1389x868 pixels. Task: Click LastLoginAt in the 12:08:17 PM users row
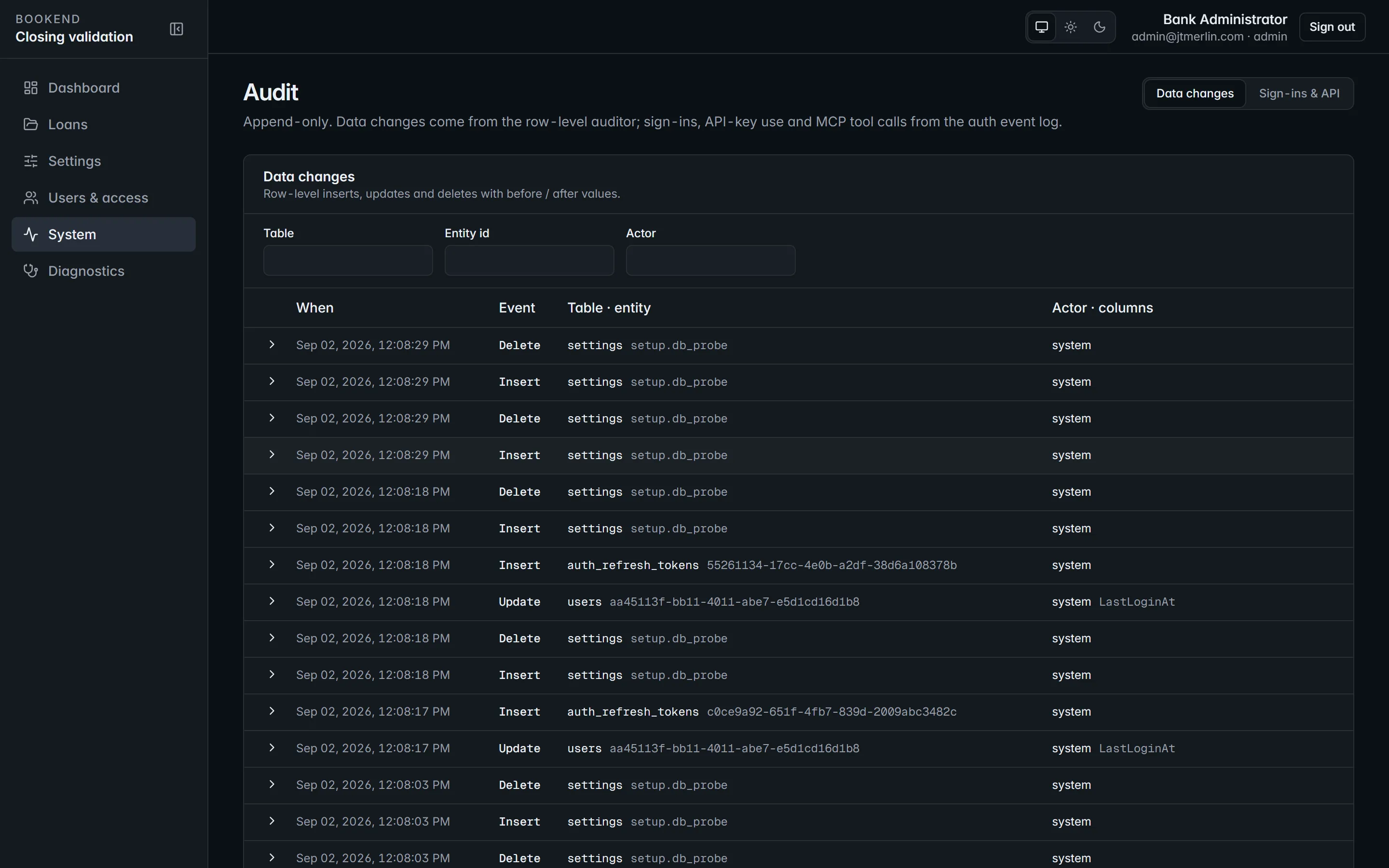(x=1136, y=748)
